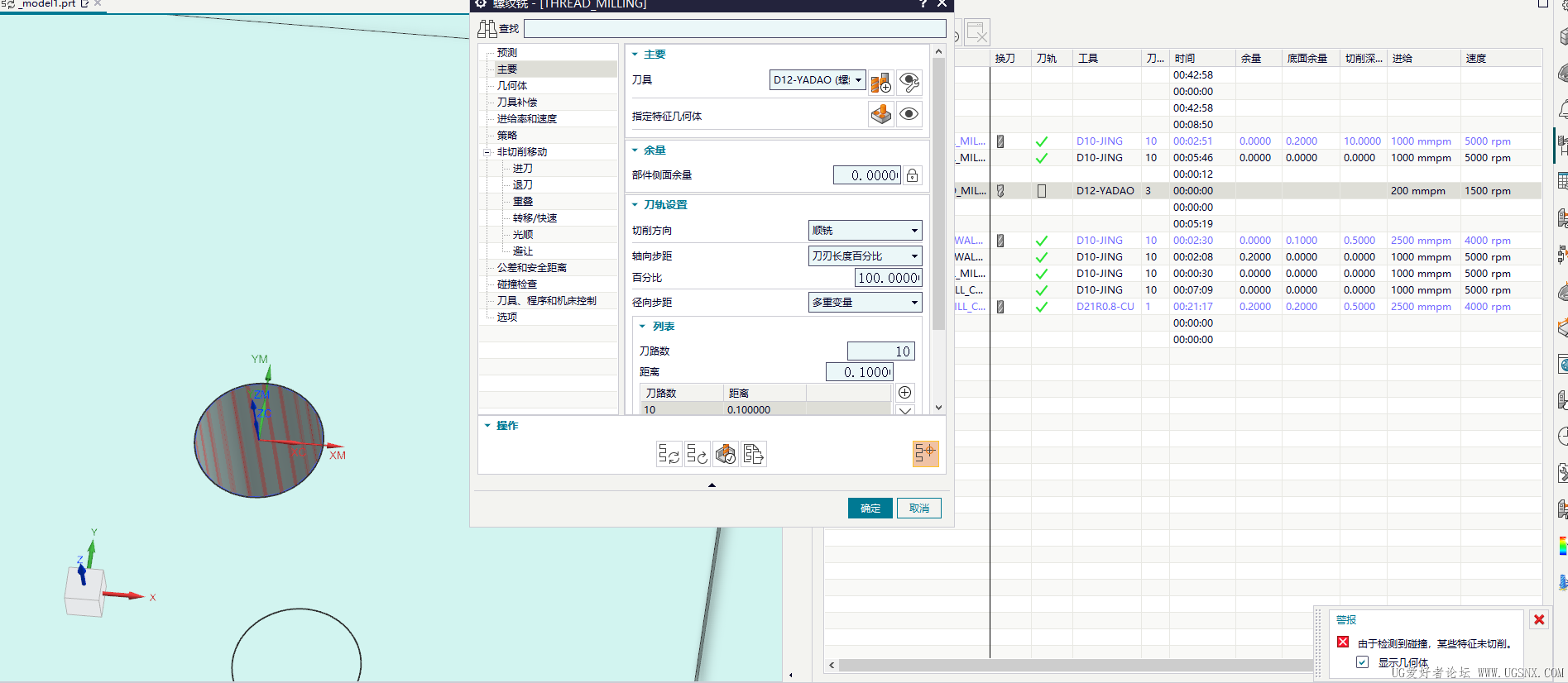Click the 时间 column header
This screenshot has width=1568, height=683.
click(x=1202, y=59)
